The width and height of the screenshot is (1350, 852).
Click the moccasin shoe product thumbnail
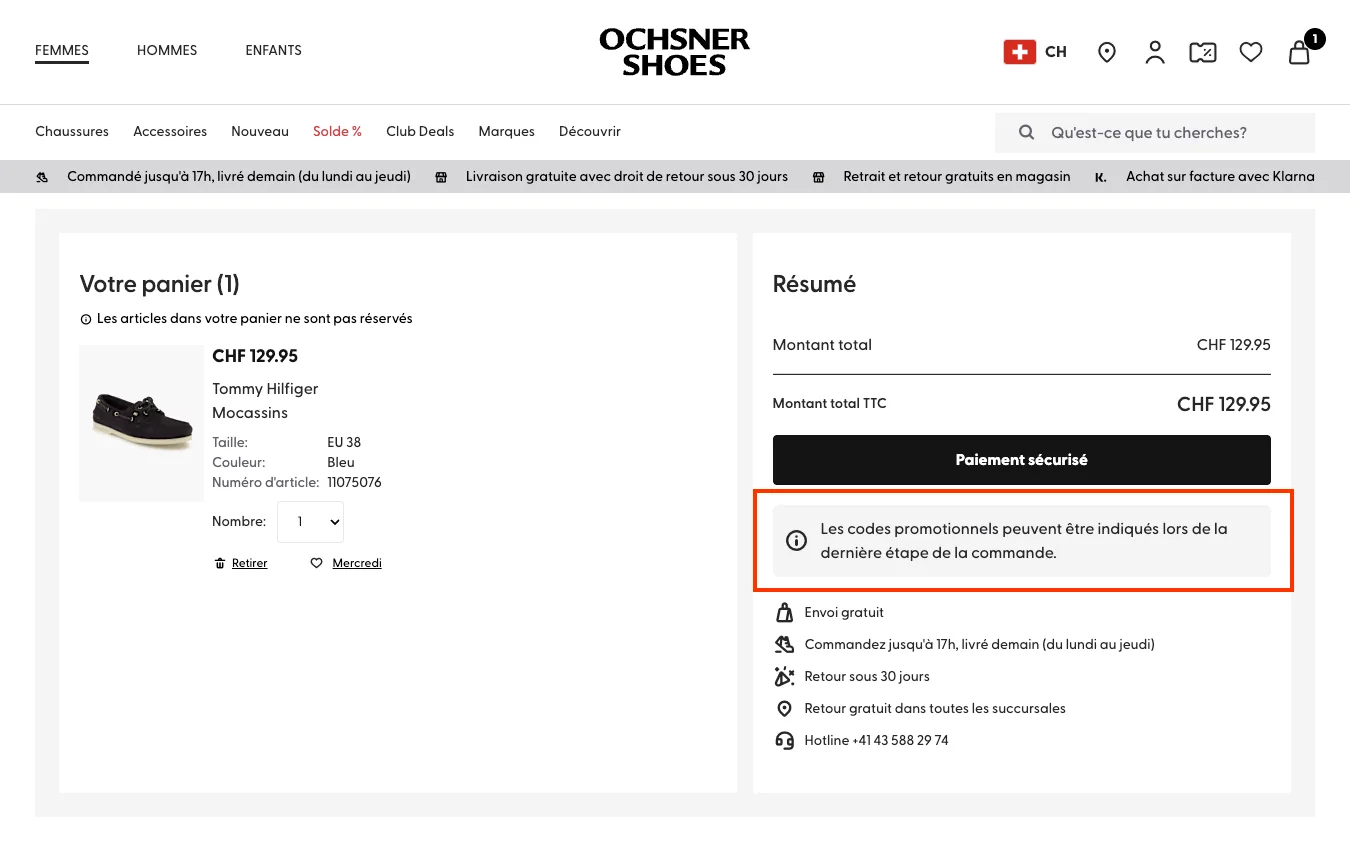click(141, 423)
